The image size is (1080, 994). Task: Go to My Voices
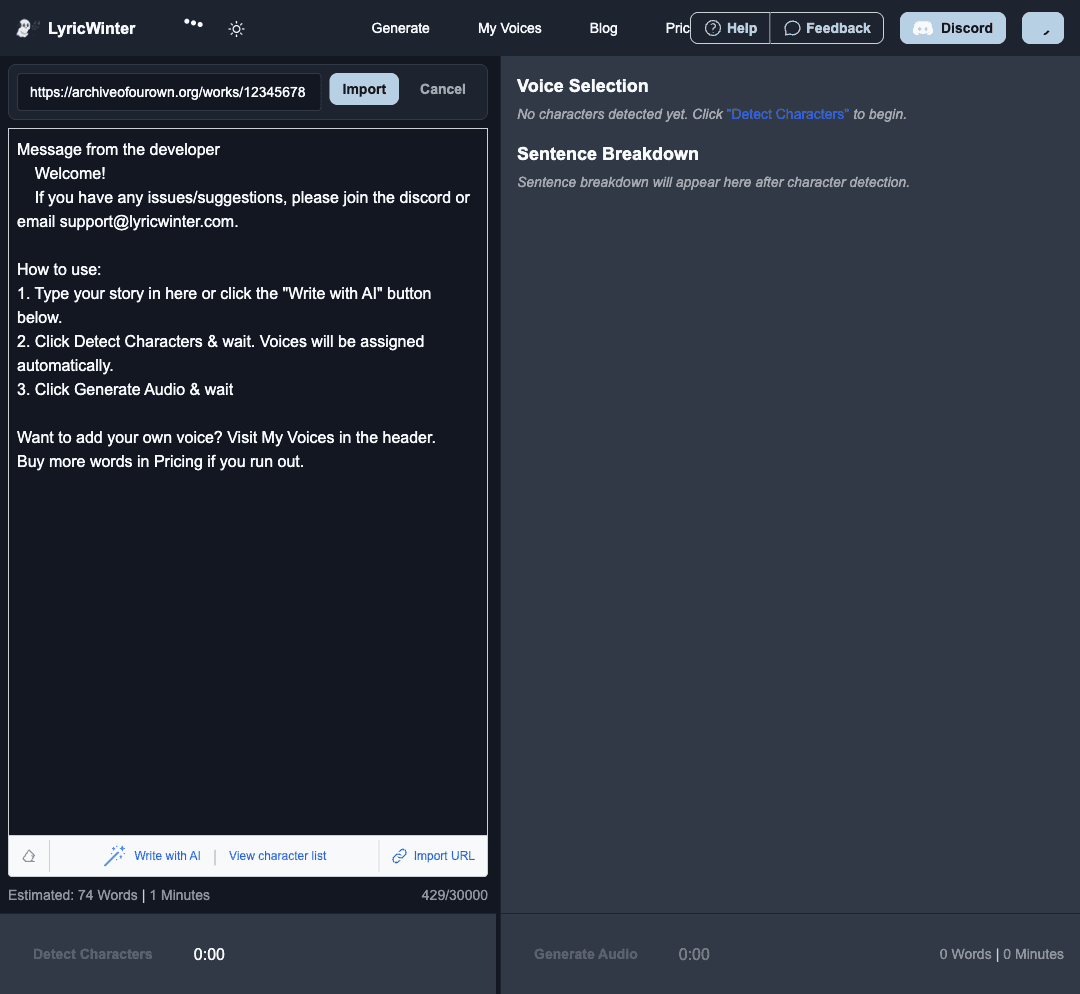coord(510,28)
